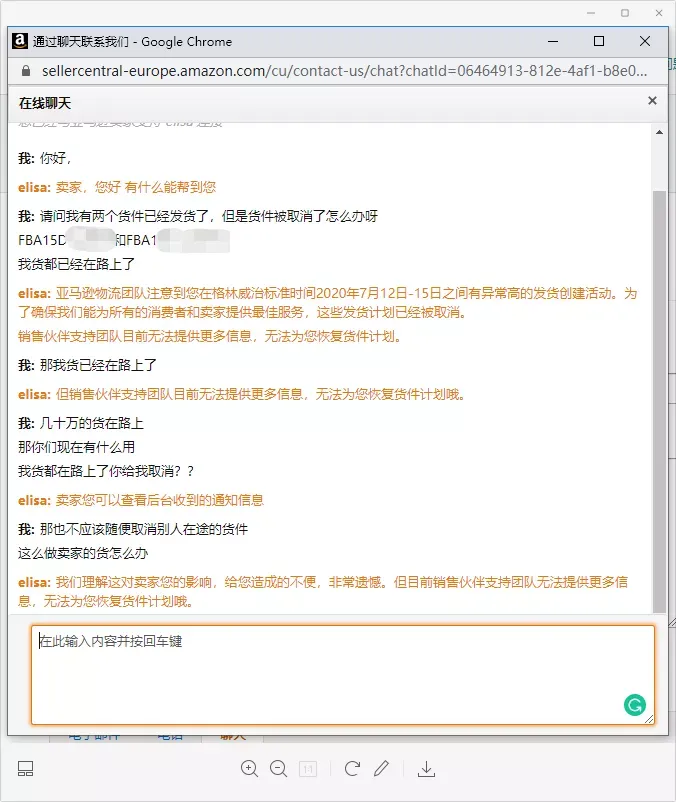Click the elisa greeting '卖家，您好 有什么能帮到您'

[136, 187]
